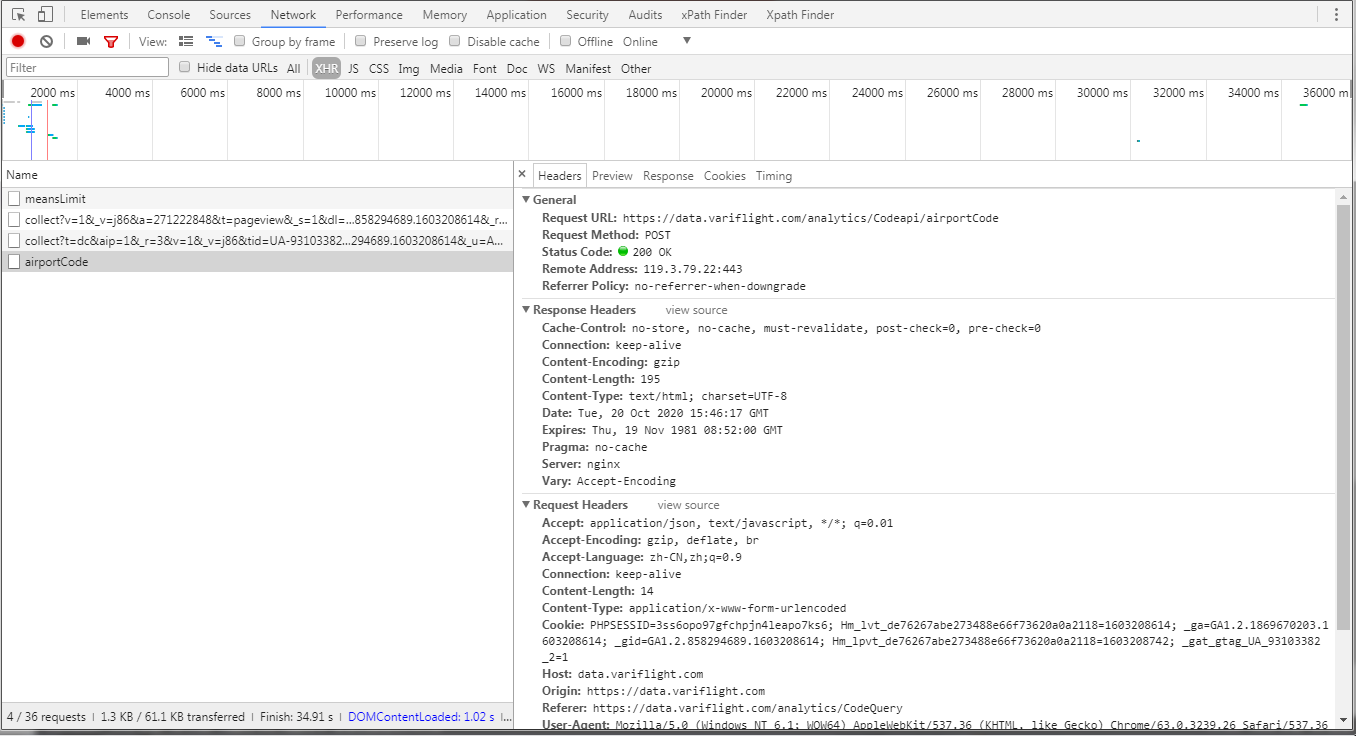Viewport: 1356px width, 736px height.
Task: Click into the Filter text field
Action: tap(88, 67)
